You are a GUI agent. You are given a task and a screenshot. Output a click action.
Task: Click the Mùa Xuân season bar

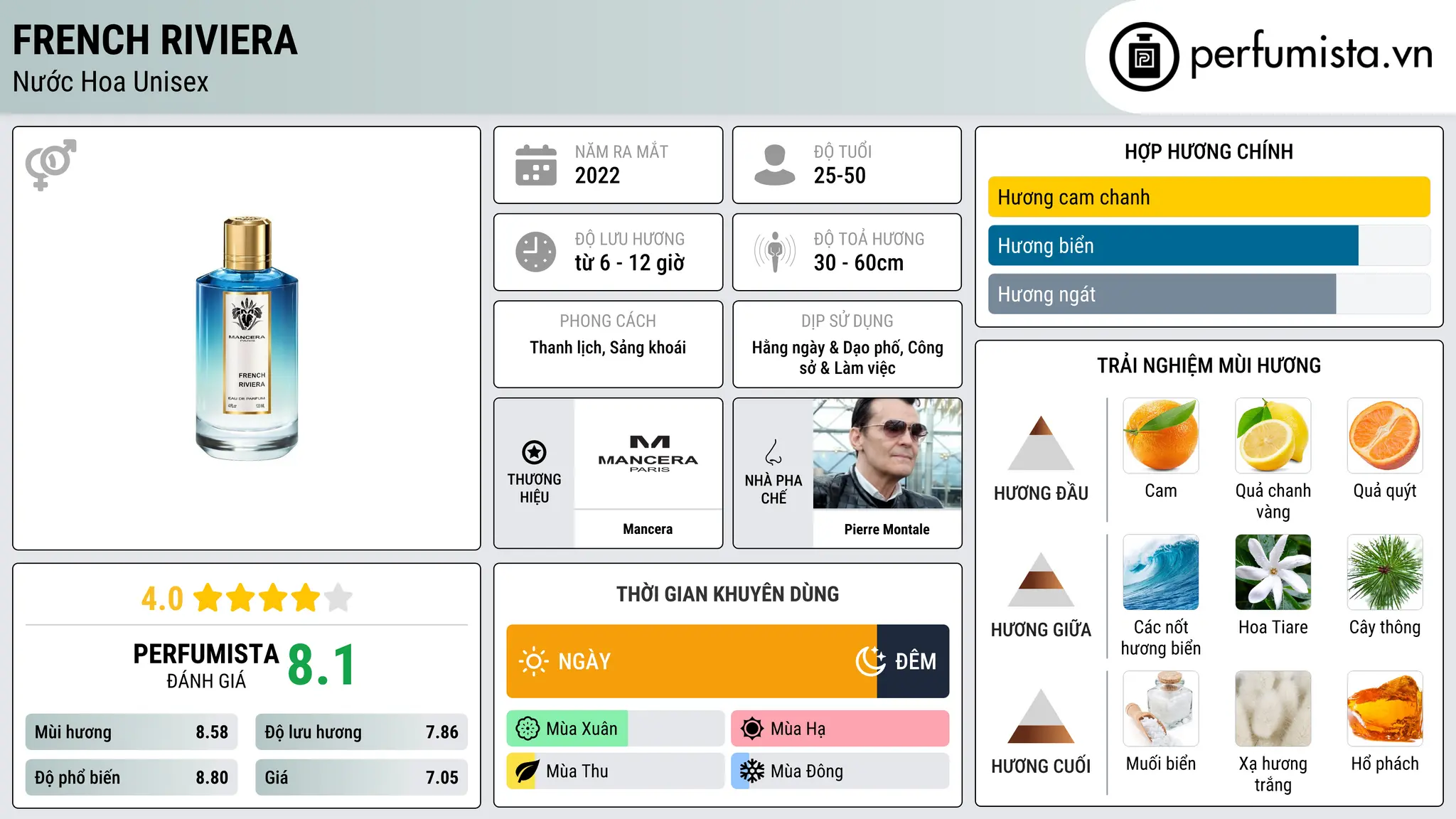[x=616, y=729]
